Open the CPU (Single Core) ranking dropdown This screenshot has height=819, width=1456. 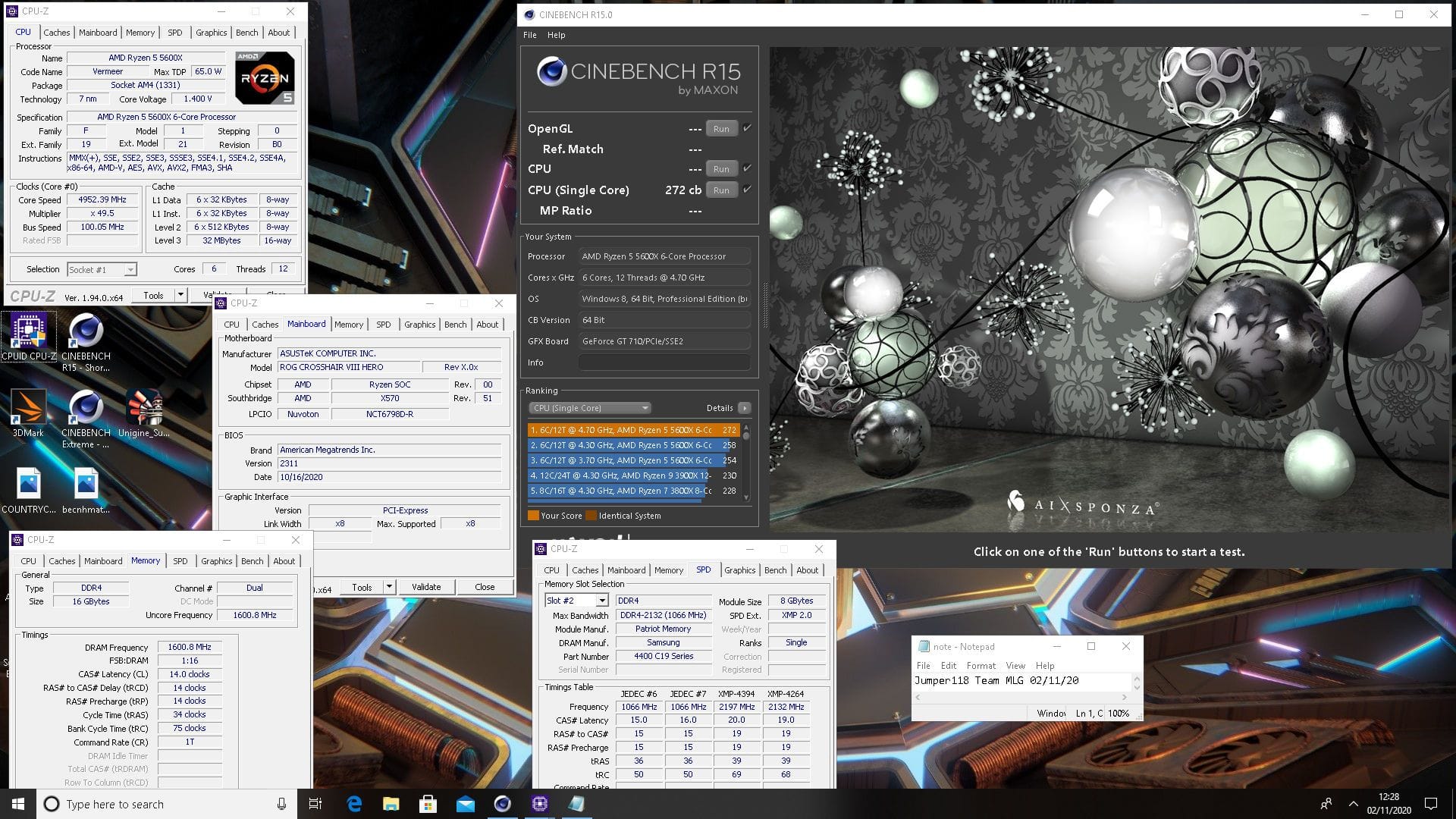point(589,408)
